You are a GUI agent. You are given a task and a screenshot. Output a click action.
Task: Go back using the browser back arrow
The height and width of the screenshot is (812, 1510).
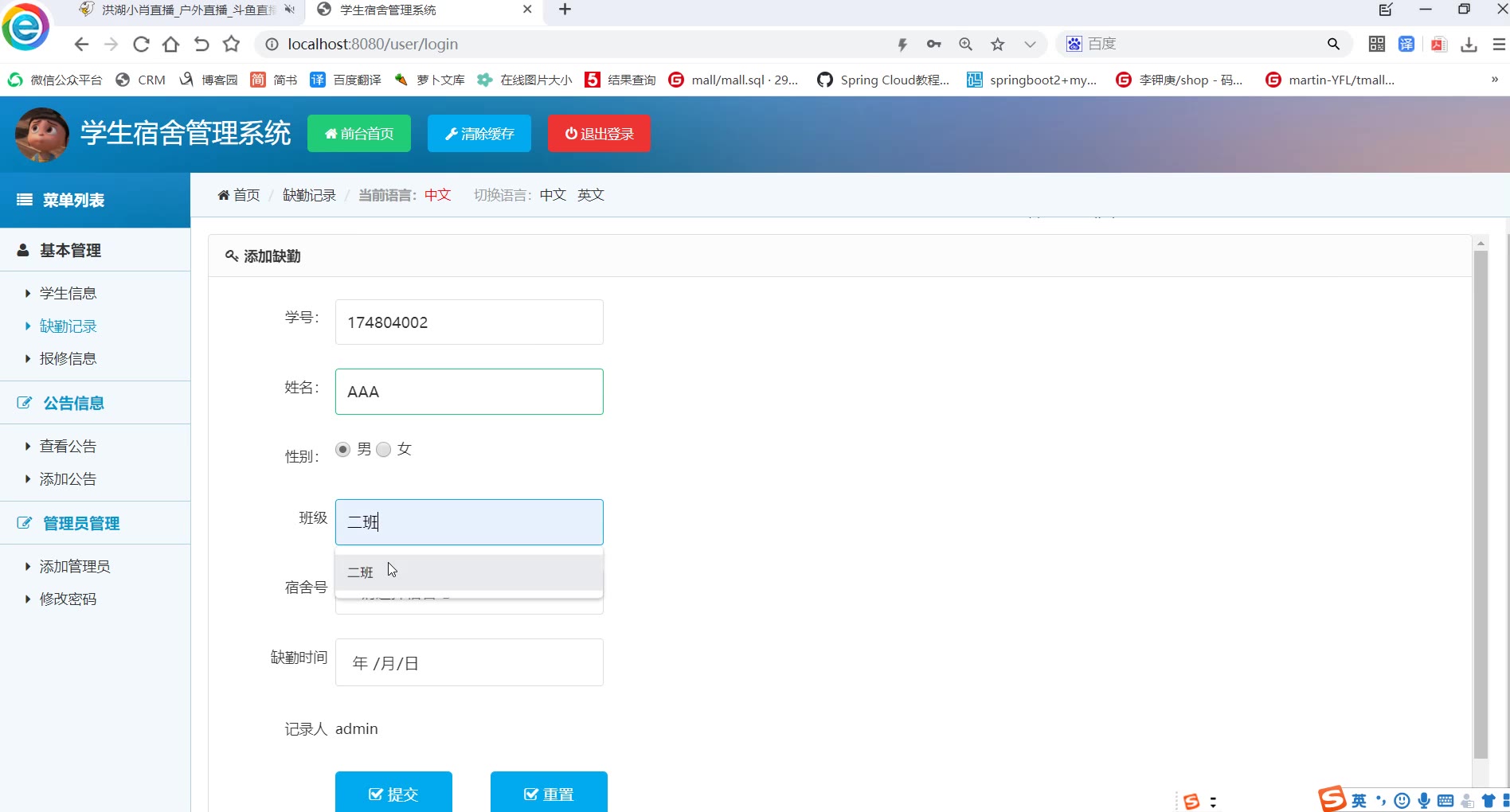click(81, 45)
